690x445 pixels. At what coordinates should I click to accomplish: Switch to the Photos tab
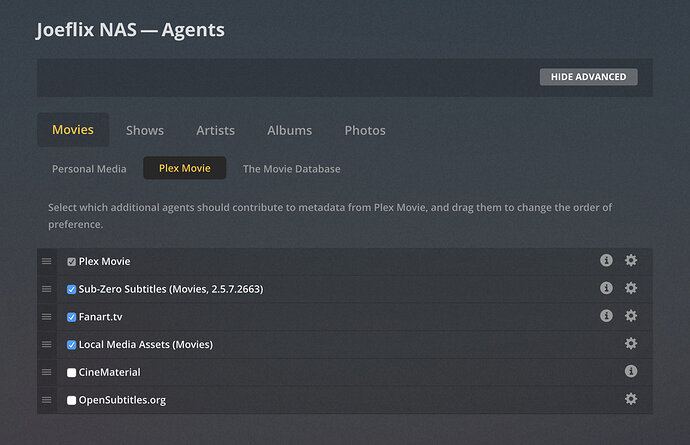tap(365, 130)
